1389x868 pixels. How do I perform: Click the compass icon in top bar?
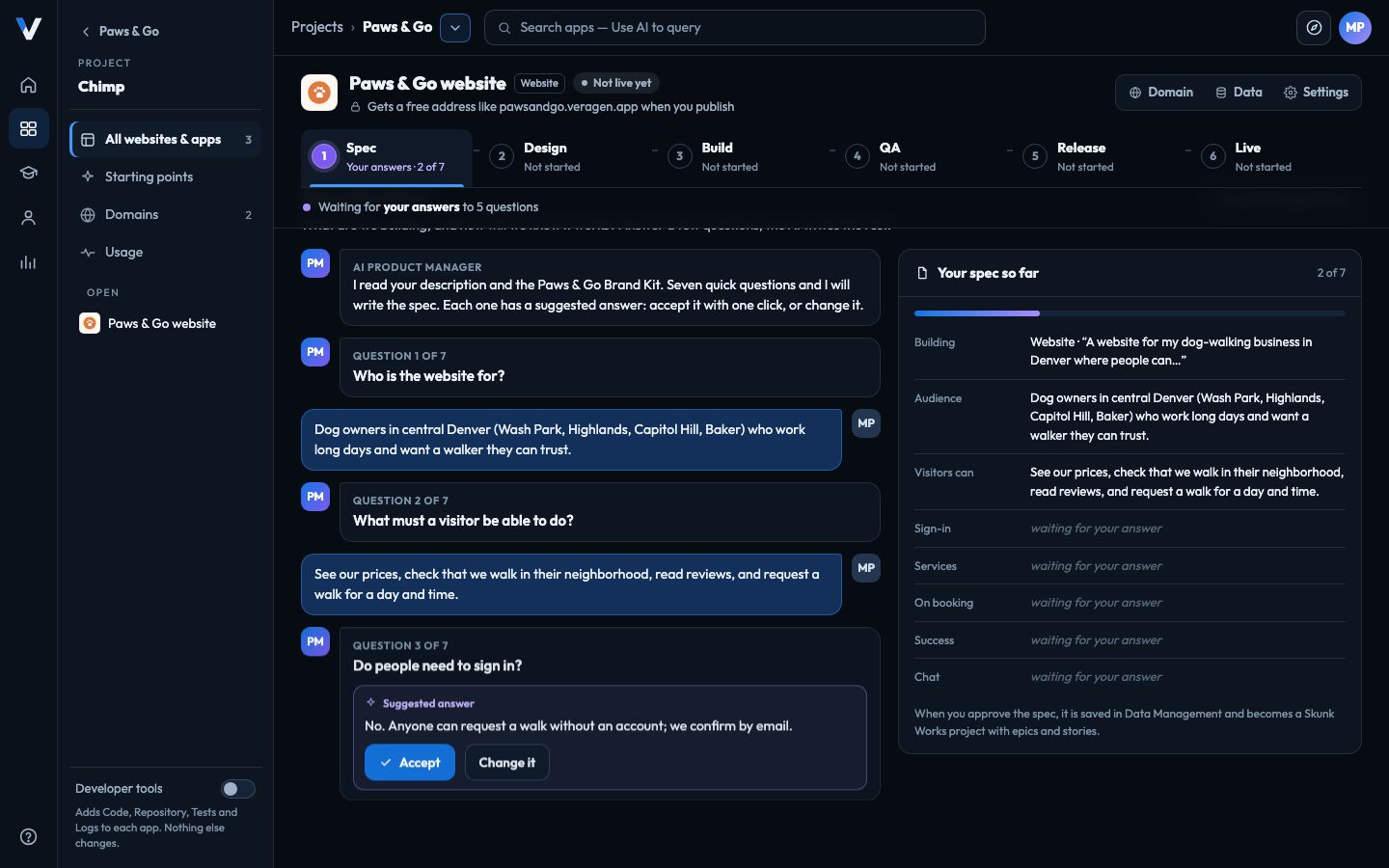(x=1314, y=28)
